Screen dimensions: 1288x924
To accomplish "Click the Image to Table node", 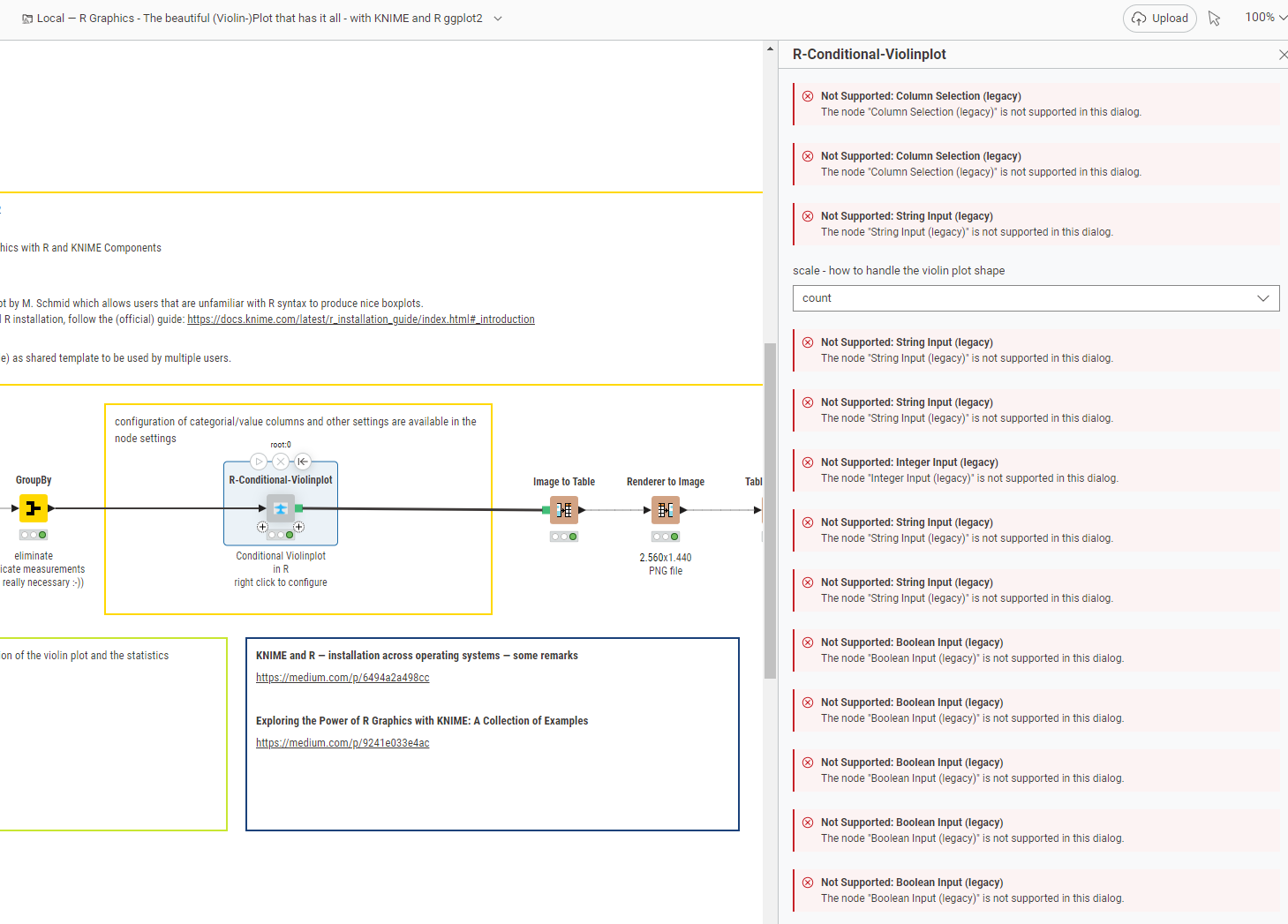I will point(564,510).
